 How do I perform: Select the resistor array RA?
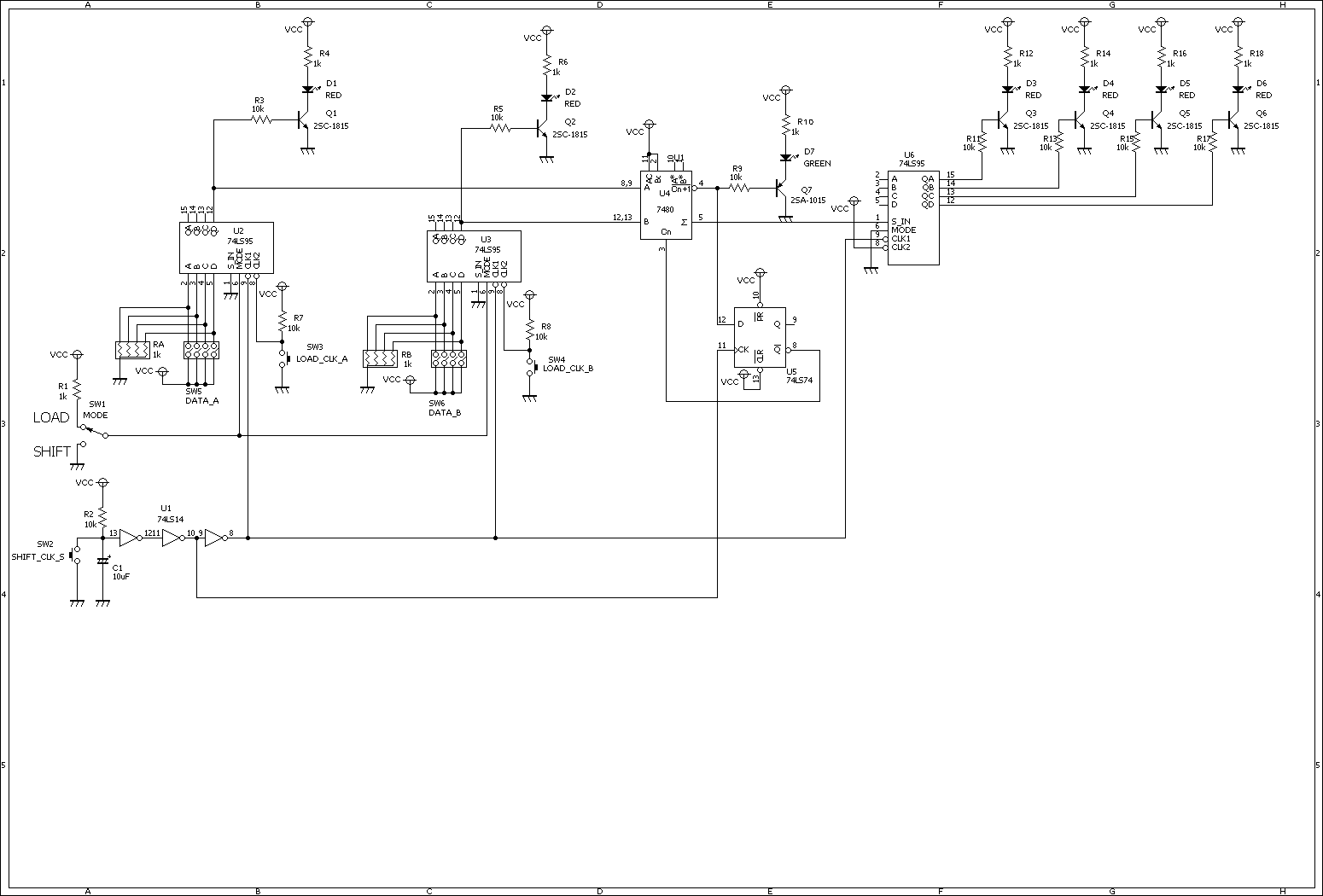[x=131, y=350]
